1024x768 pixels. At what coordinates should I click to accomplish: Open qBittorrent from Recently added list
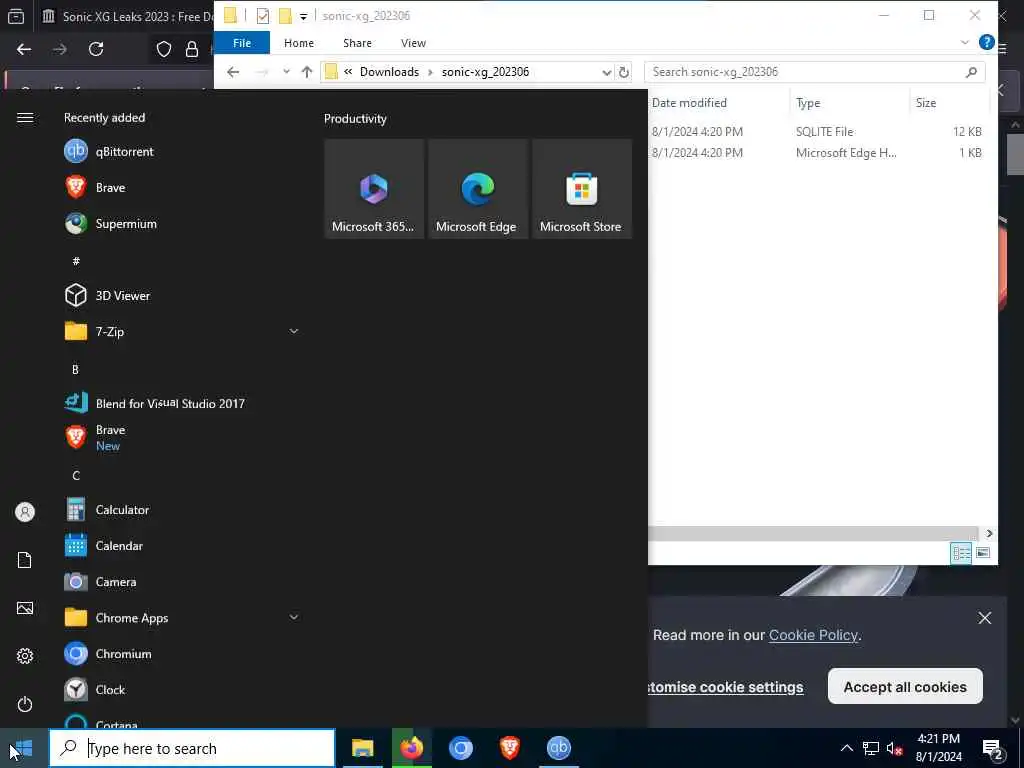(124, 152)
